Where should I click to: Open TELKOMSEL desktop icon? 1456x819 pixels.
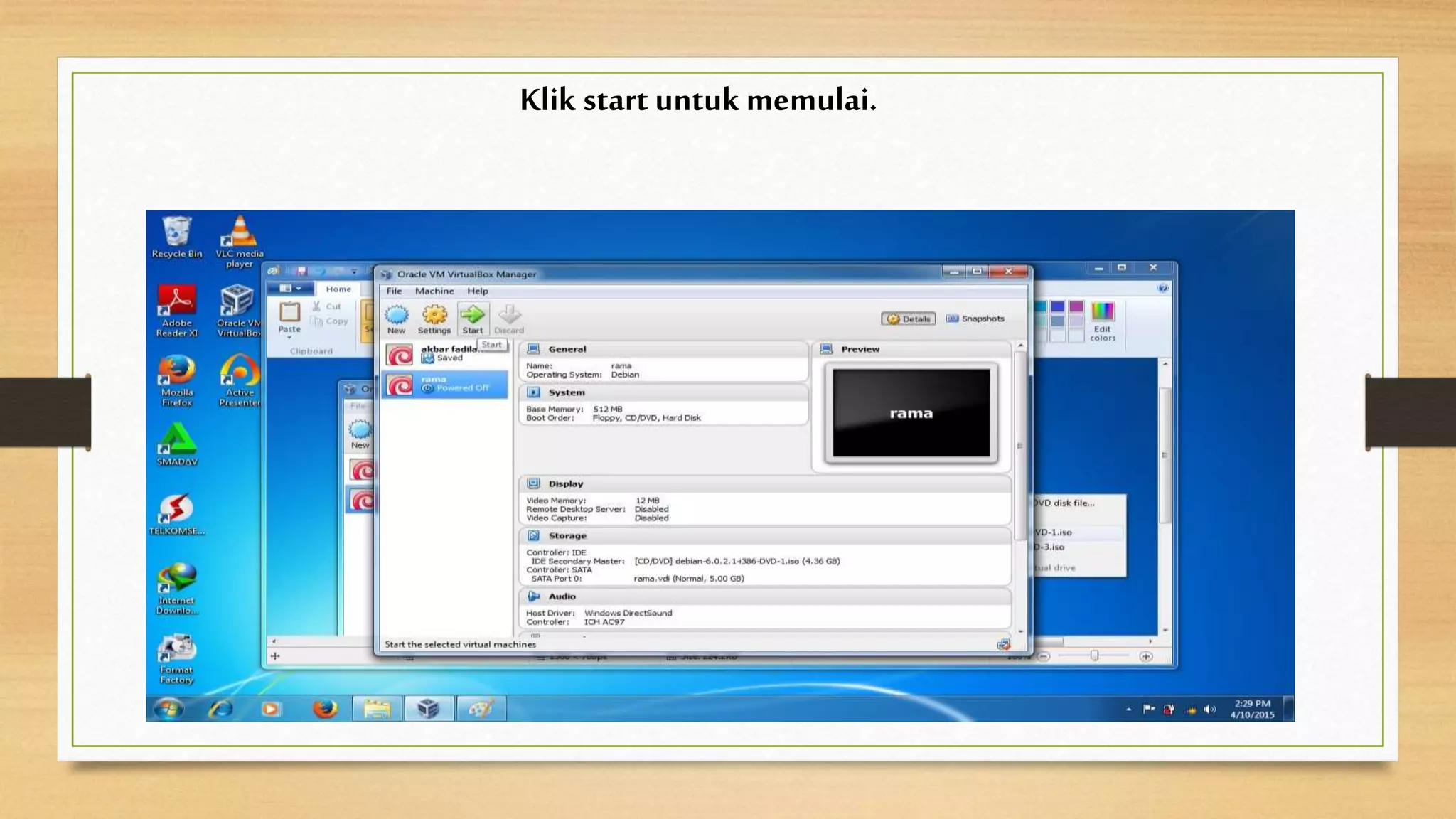pos(176,514)
